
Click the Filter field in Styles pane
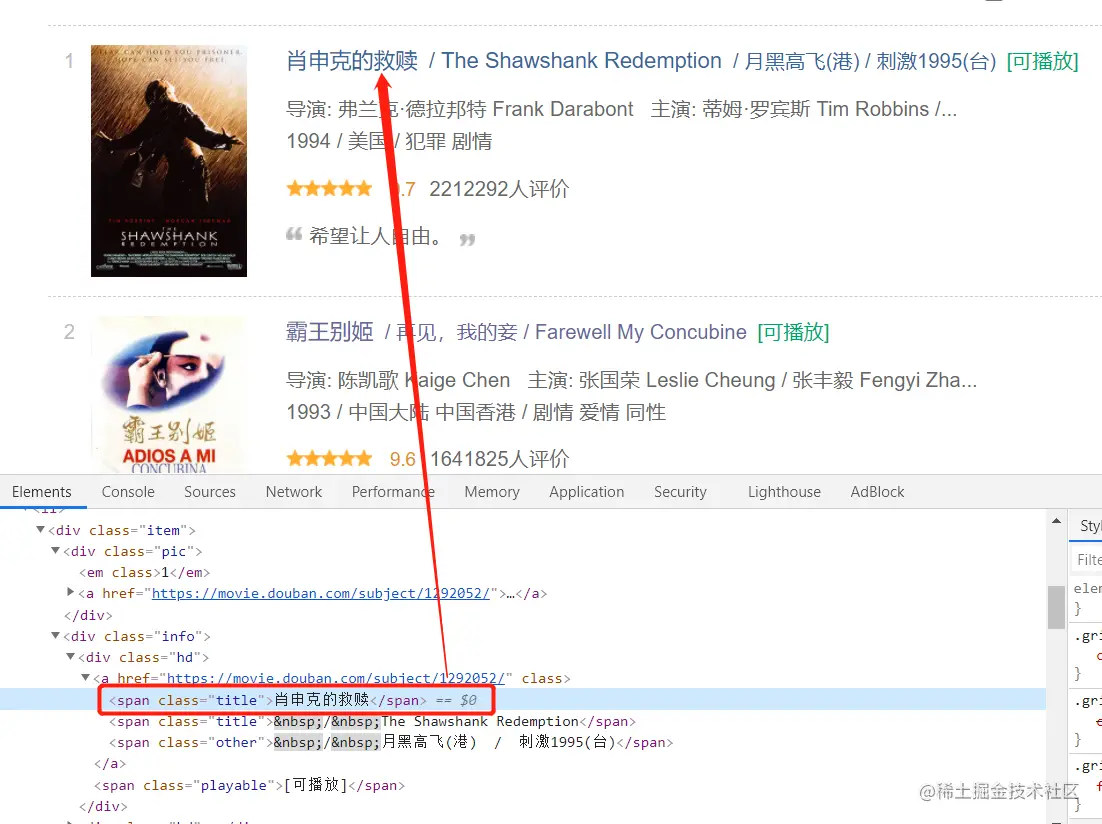(x=1087, y=560)
